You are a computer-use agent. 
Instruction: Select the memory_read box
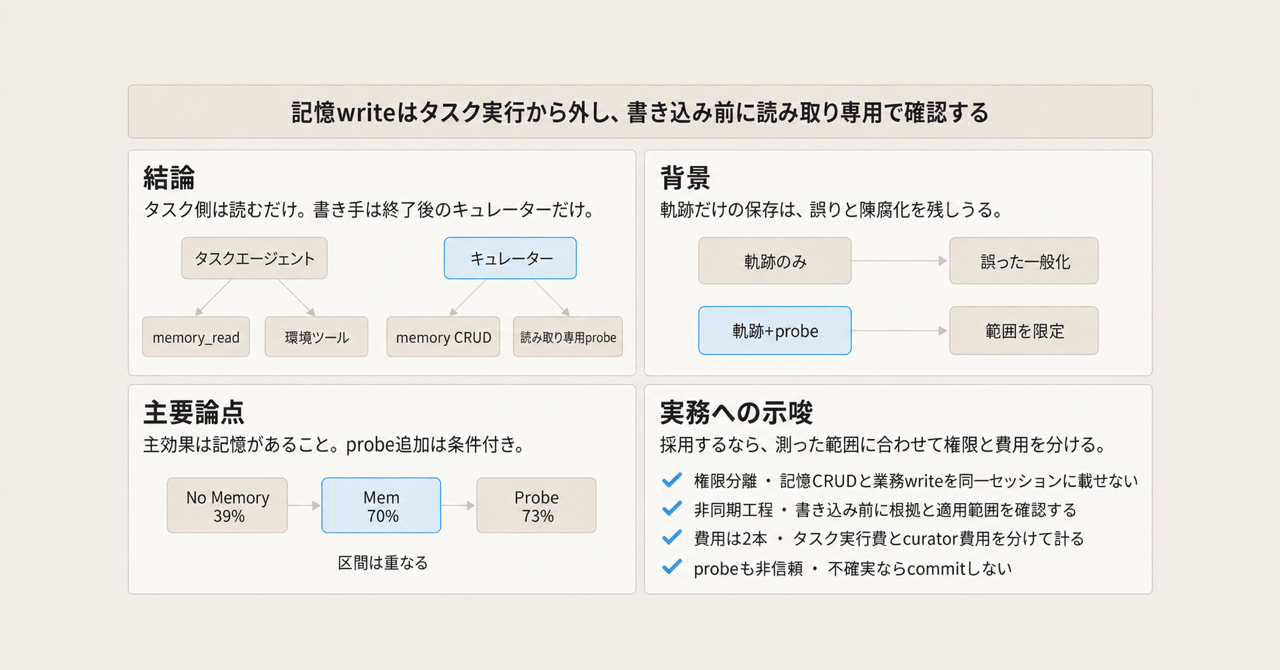[x=196, y=337]
